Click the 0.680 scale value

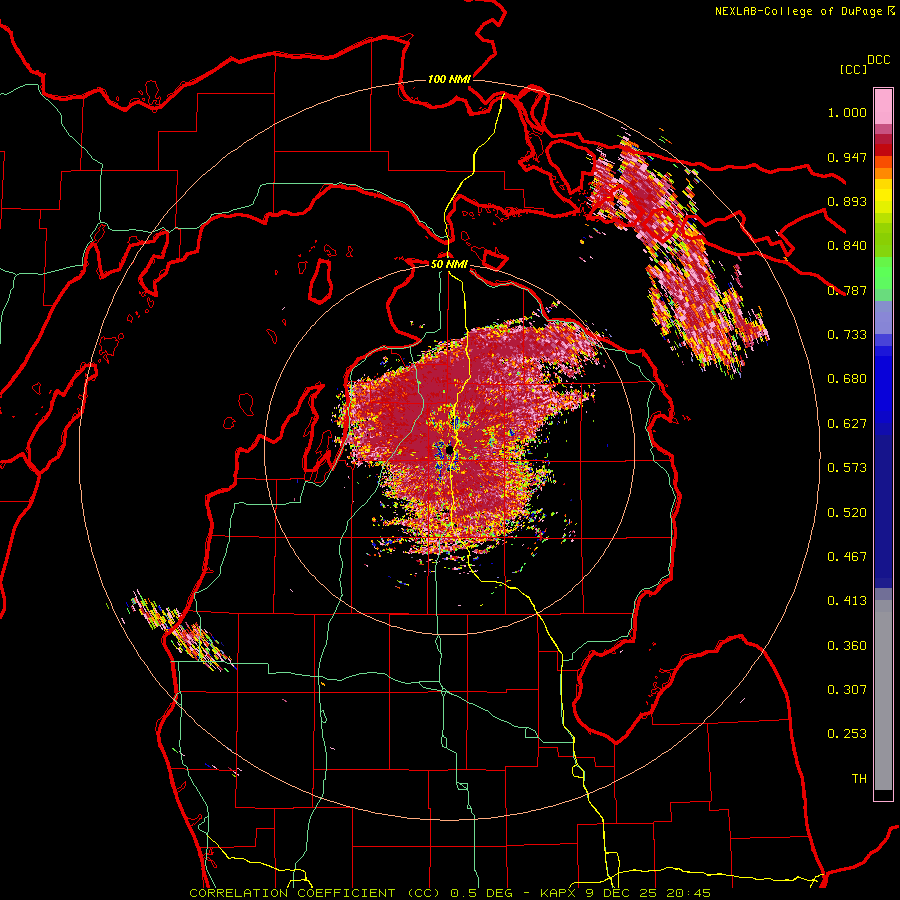[847, 379]
